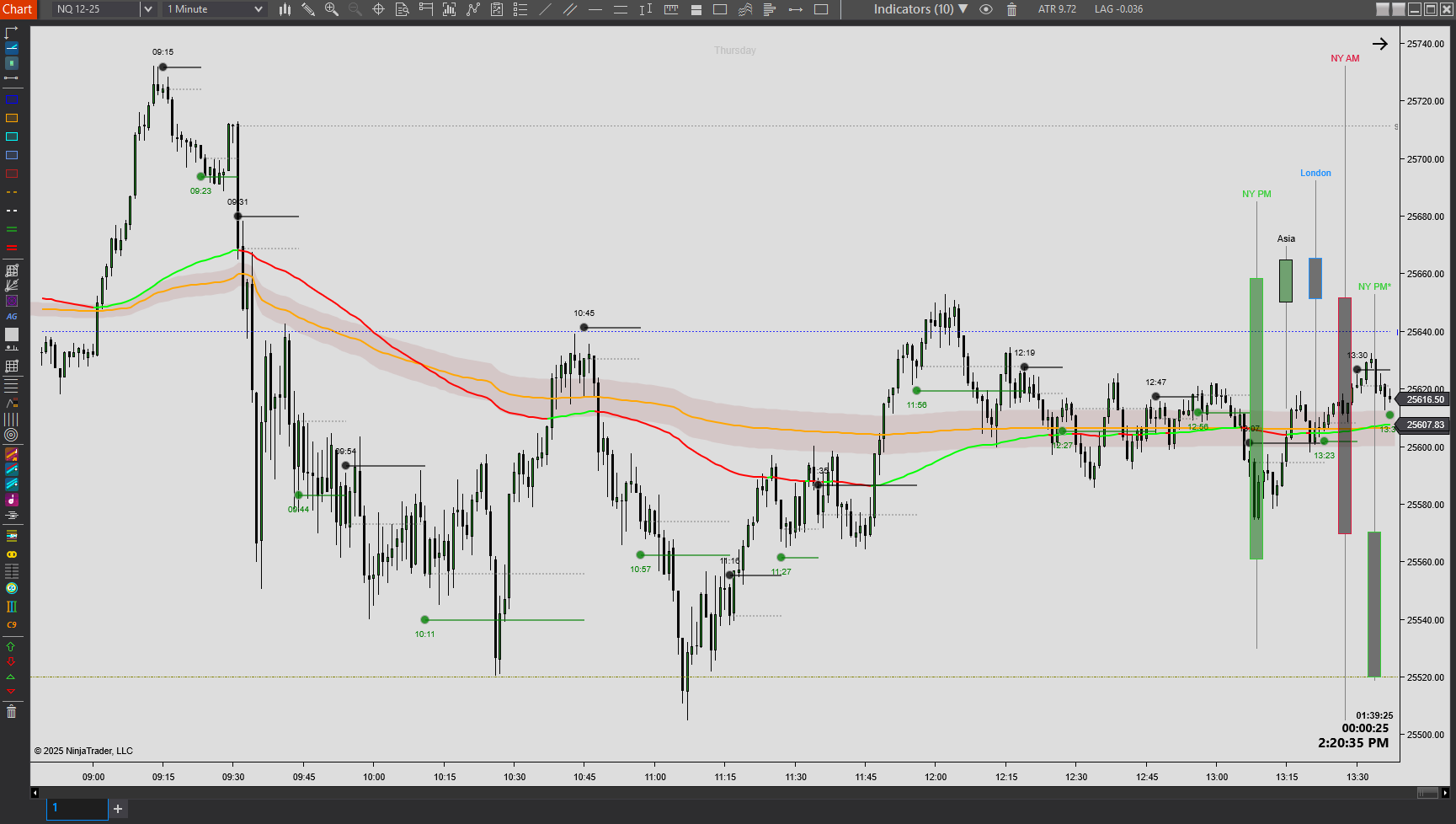Select the crosshair cursor tool

click(378, 9)
